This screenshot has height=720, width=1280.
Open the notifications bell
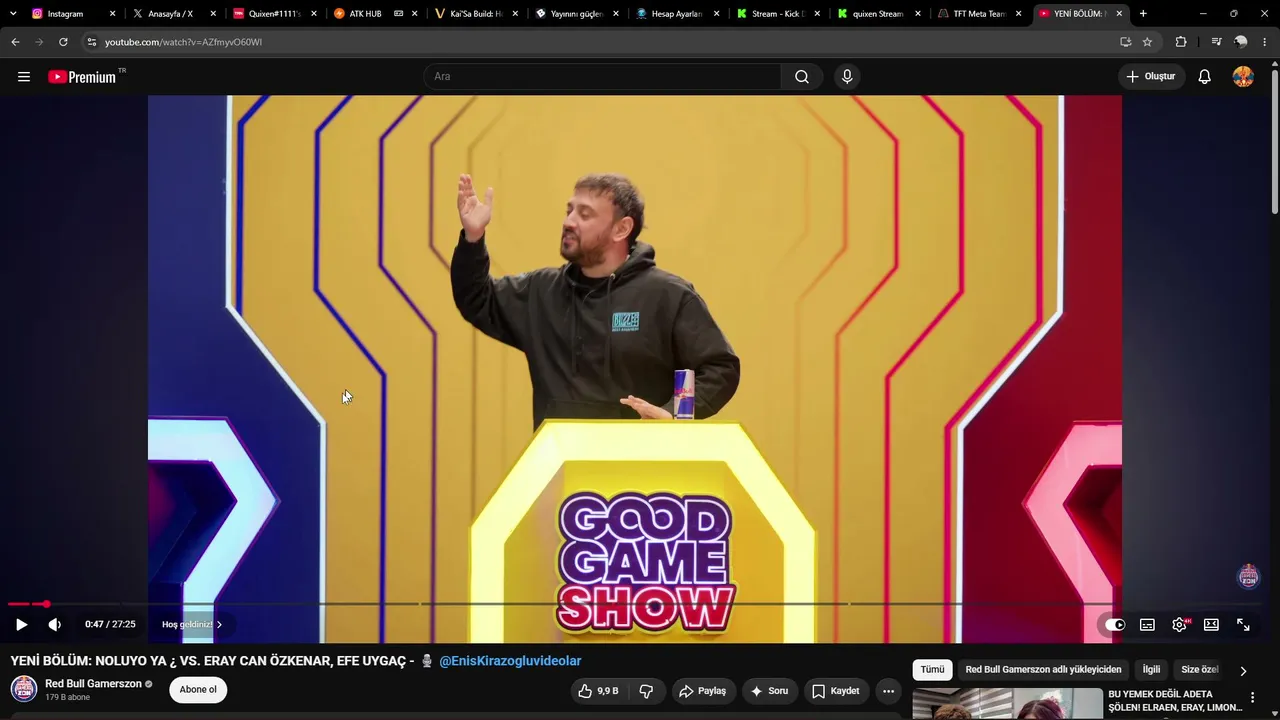[1204, 77]
